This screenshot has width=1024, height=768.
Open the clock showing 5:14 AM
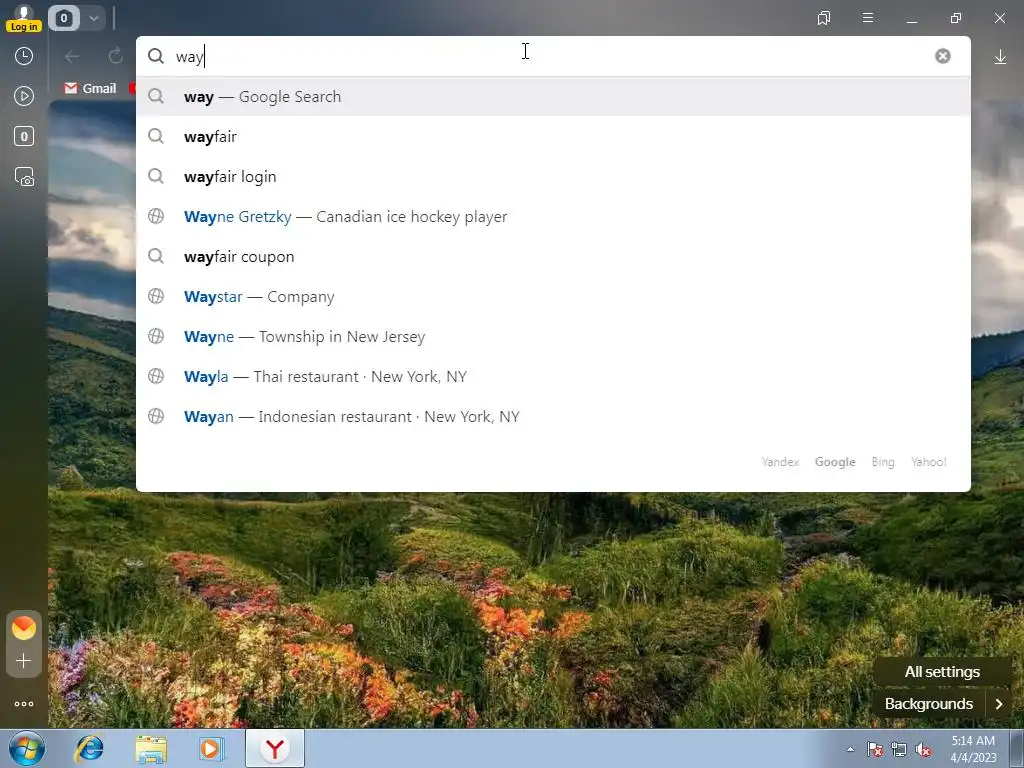(973, 749)
